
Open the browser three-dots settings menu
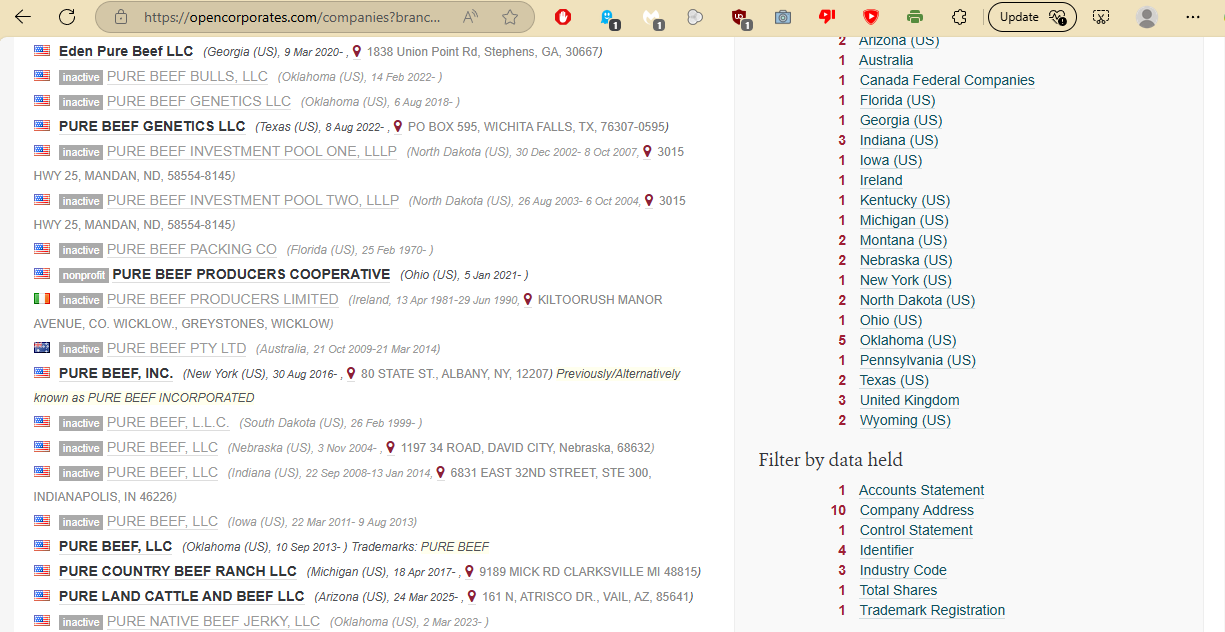1192,17
